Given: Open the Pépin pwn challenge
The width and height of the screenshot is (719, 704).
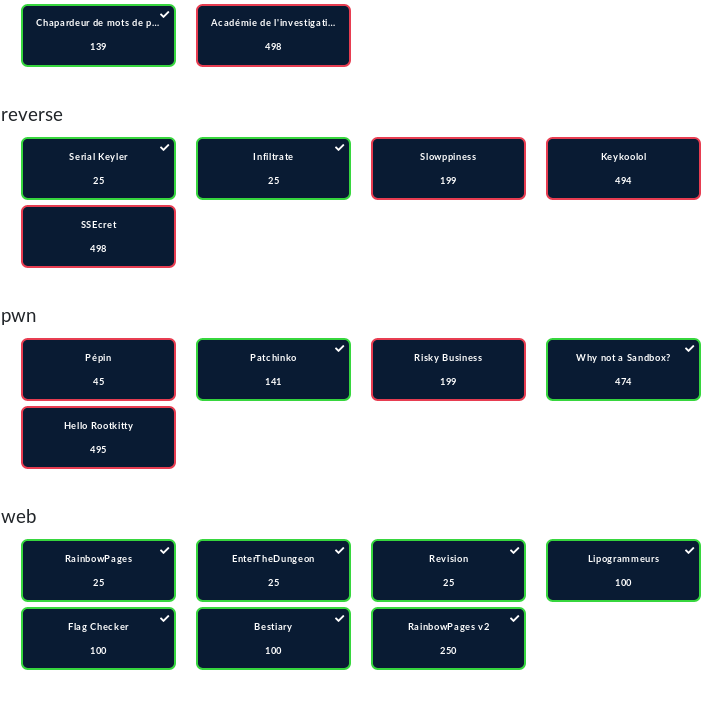Looking at the screenshot, I should 98,369.
